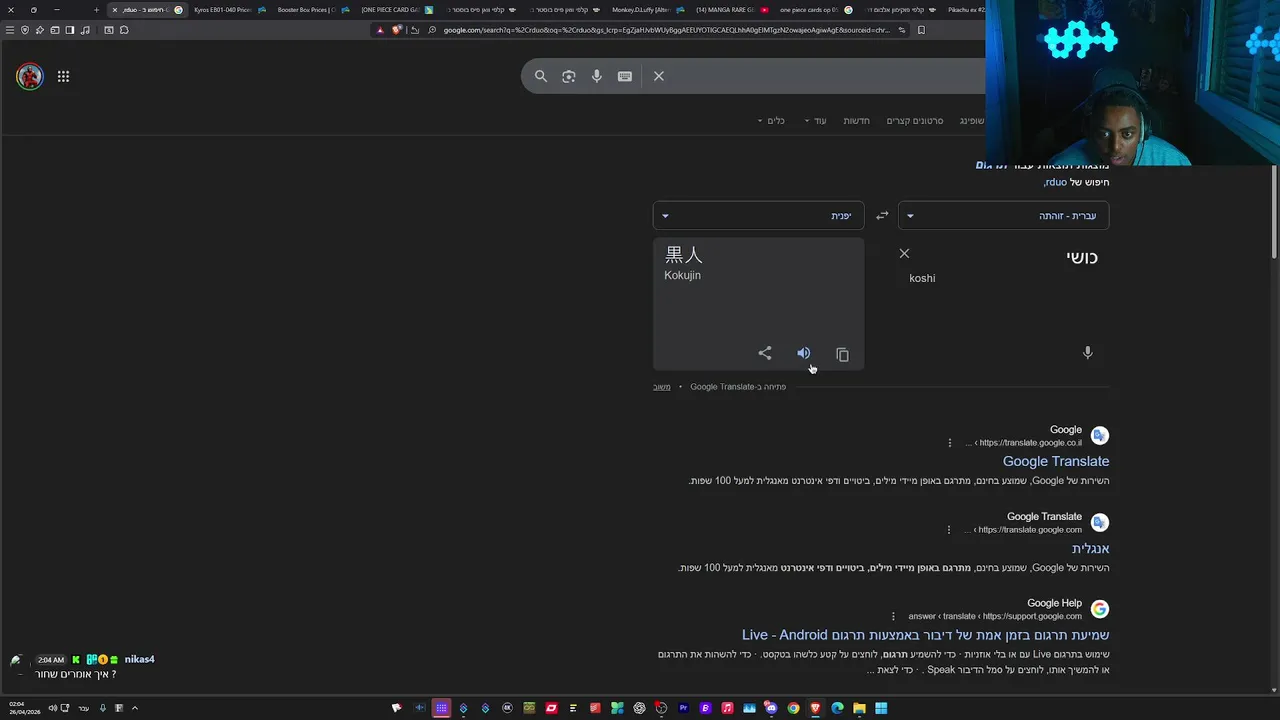This screenshot has height=720, width=1280.
Task: Switch to the סרטונים קצרים short videos tab
Action: 915,121
